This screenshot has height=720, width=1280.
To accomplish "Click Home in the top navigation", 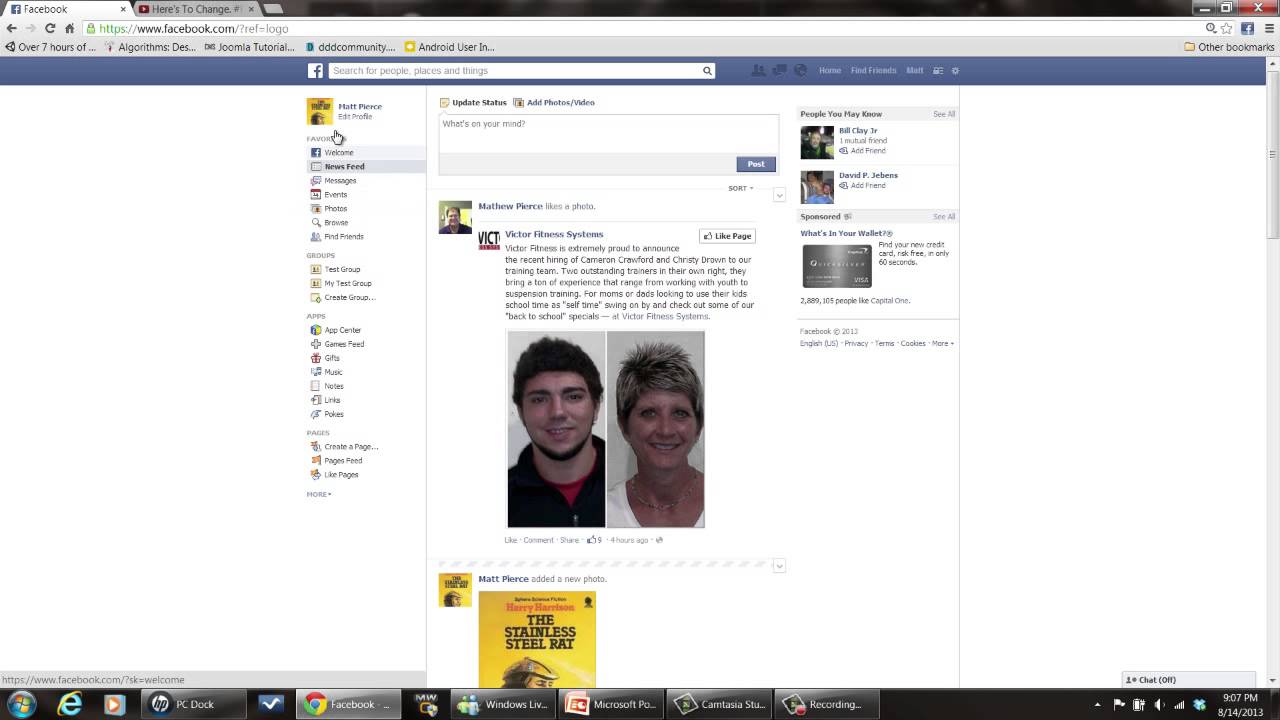I will tap(830, 71).
